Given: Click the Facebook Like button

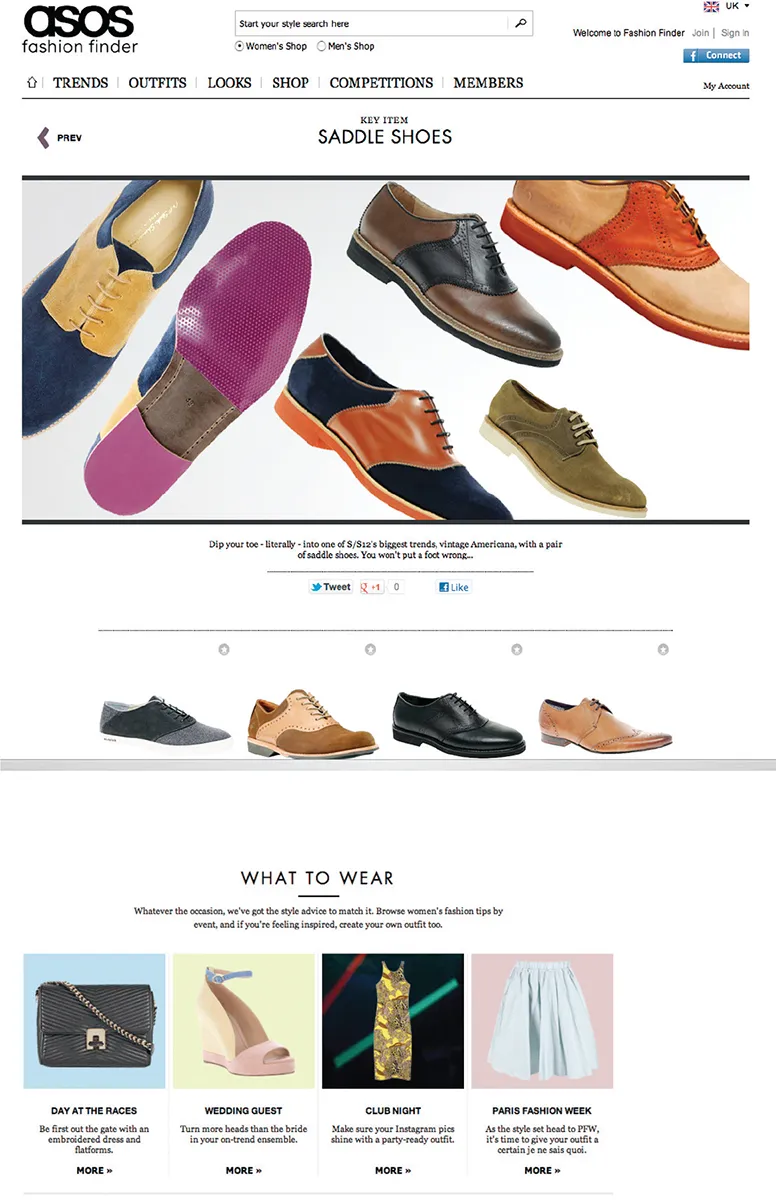Looking at the screenshot, I should (454, 587).
